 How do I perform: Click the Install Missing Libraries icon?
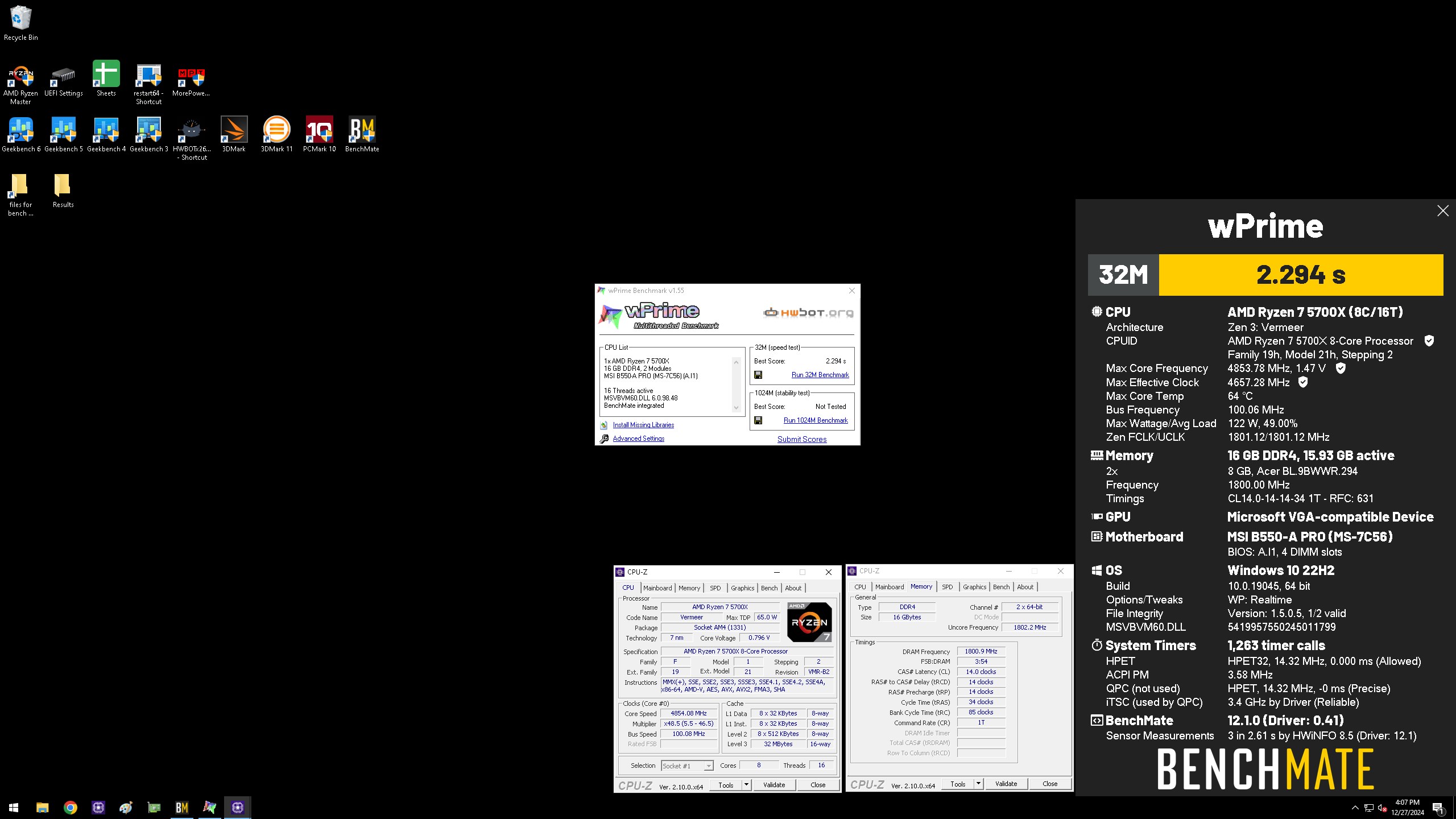604,425
